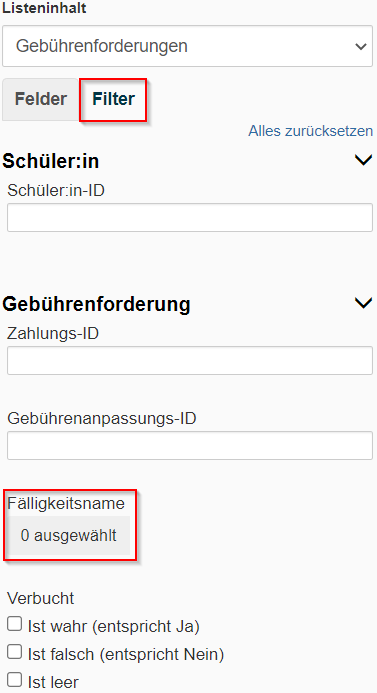Collapse the Schüler:in section chevron
377x693 pixels.
click(x=363, y=160)
